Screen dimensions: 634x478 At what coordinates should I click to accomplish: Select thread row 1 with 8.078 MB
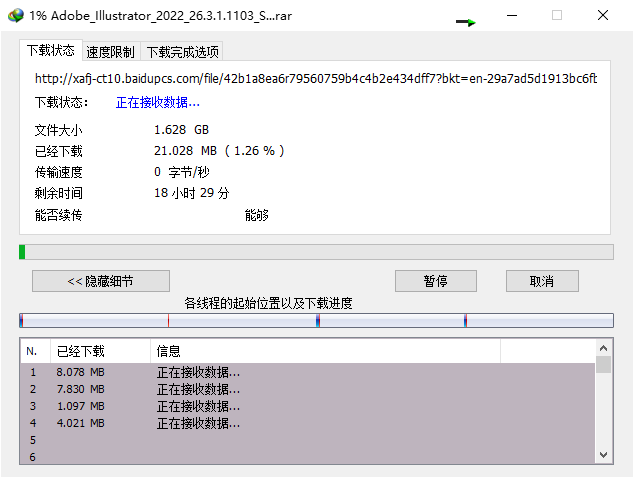coord(308,372)
